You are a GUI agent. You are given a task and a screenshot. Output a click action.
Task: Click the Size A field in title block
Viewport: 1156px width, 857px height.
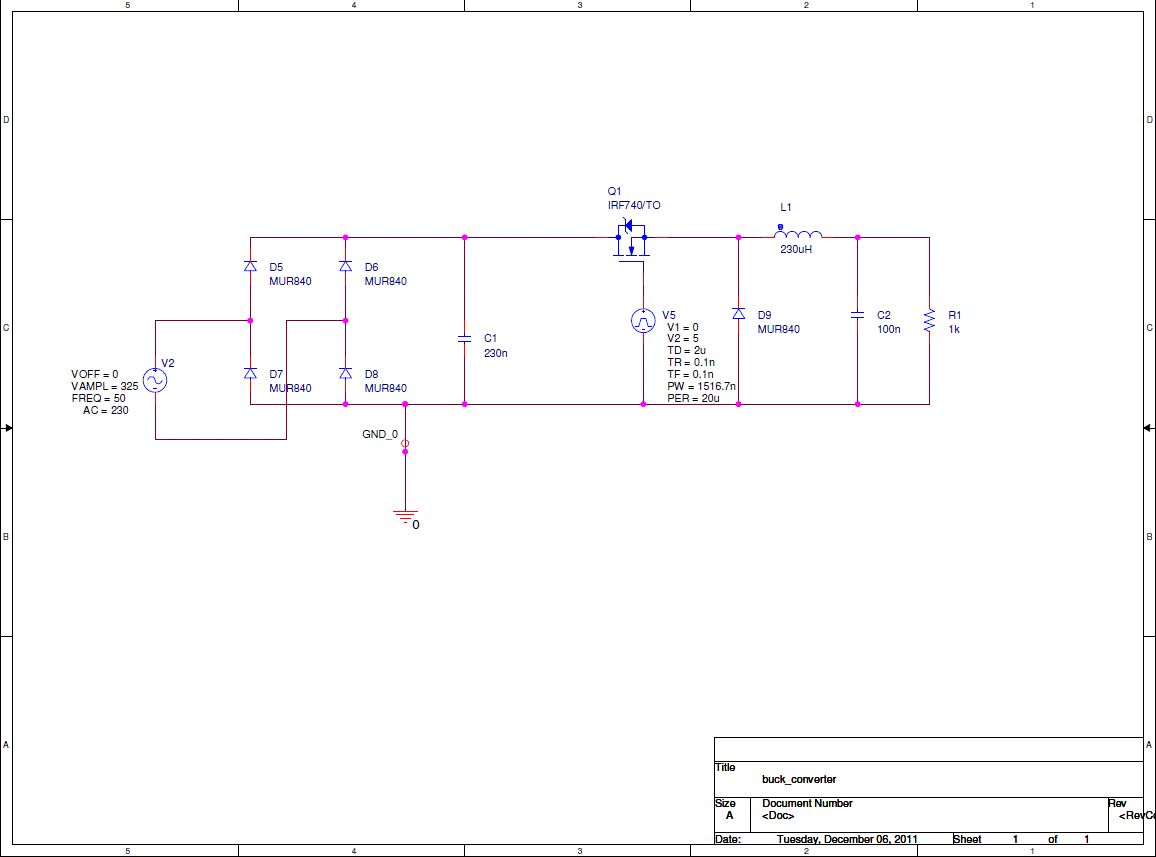pyautogui.click(x=729, y=816)
